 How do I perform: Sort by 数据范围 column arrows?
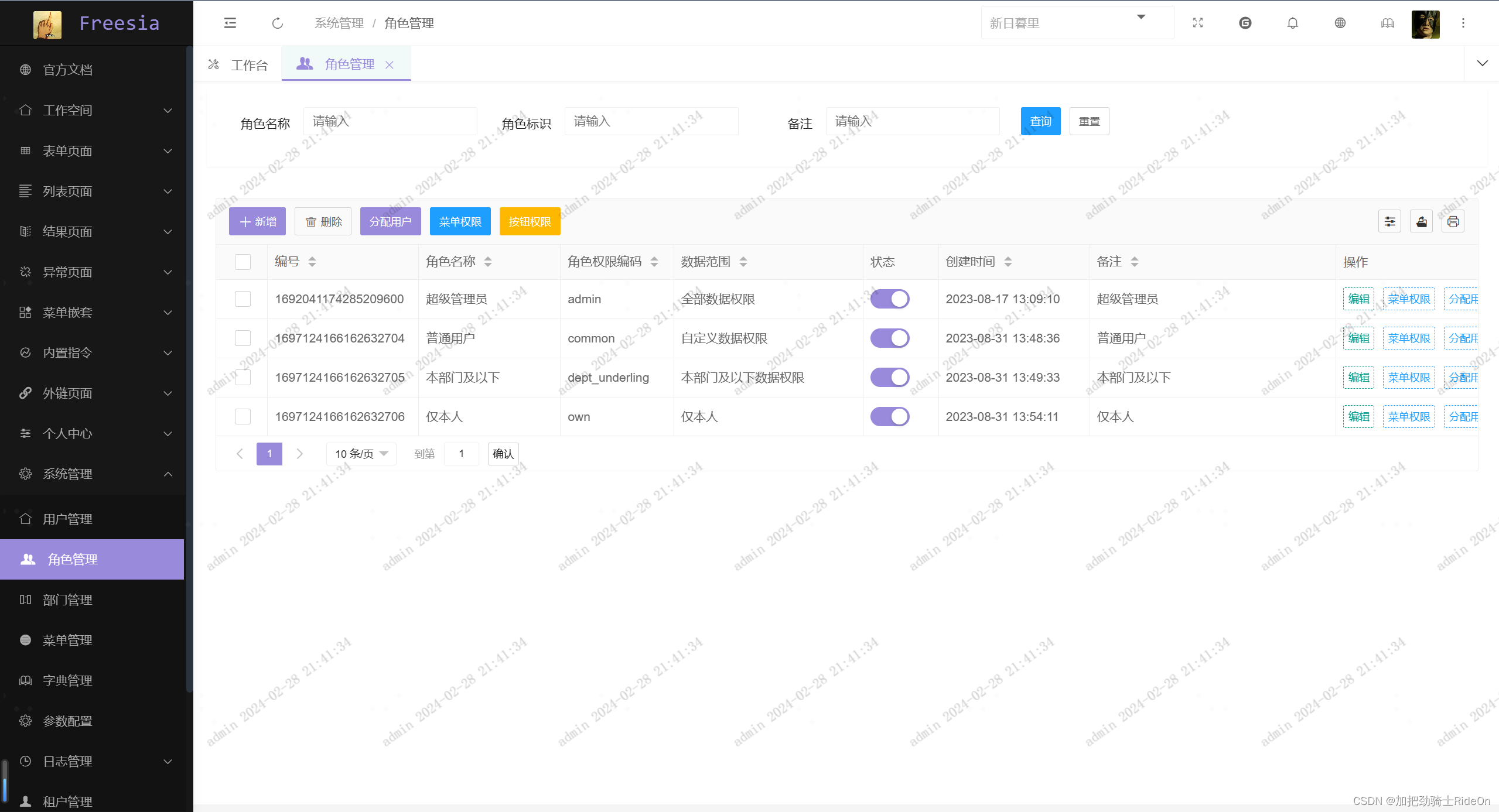tap(743, 262)
